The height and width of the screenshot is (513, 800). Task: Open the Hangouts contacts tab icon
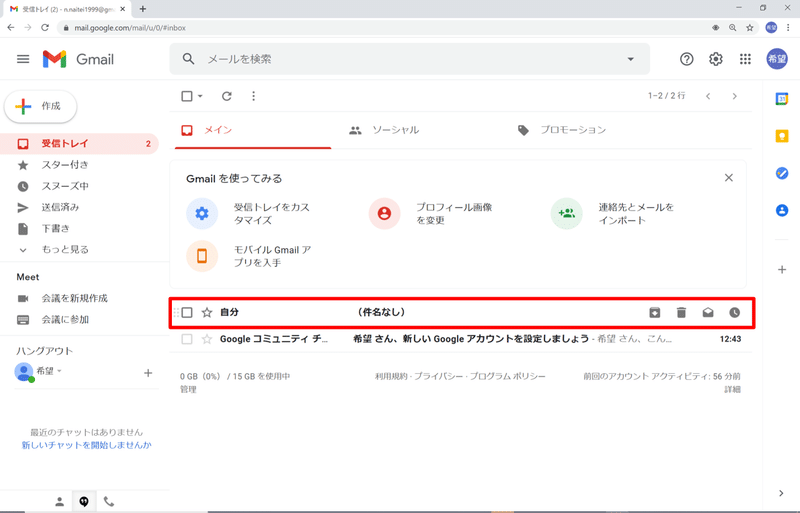pos(60,502)
